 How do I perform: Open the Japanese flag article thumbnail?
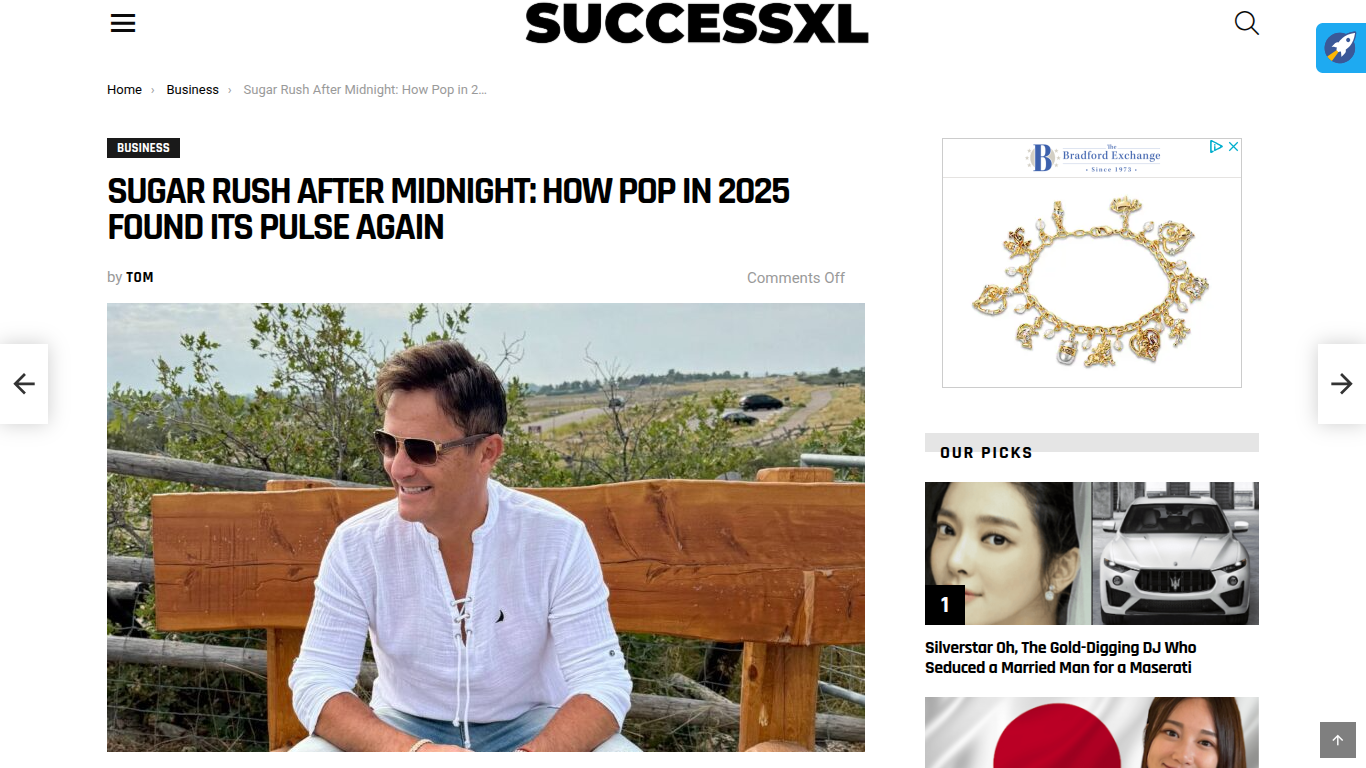click(x=1092, y=732)
